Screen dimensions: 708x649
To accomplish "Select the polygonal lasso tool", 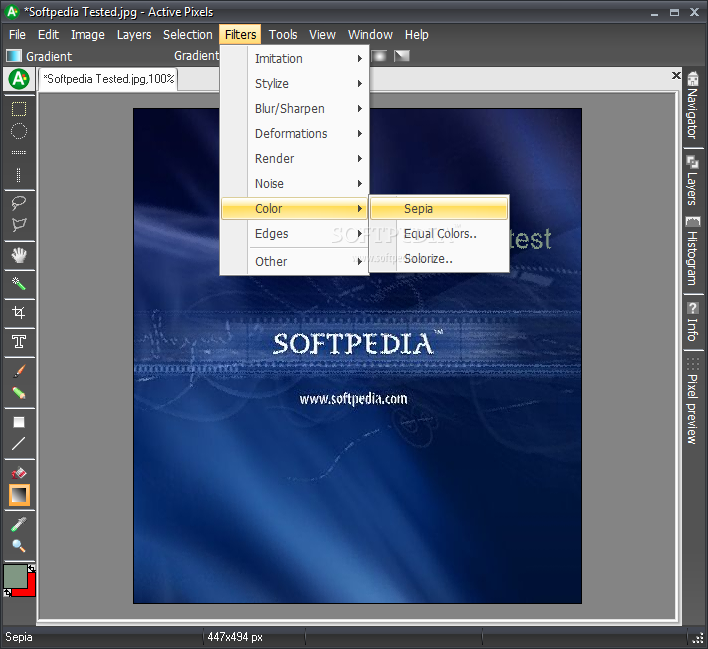I will (x=19, y=224).
